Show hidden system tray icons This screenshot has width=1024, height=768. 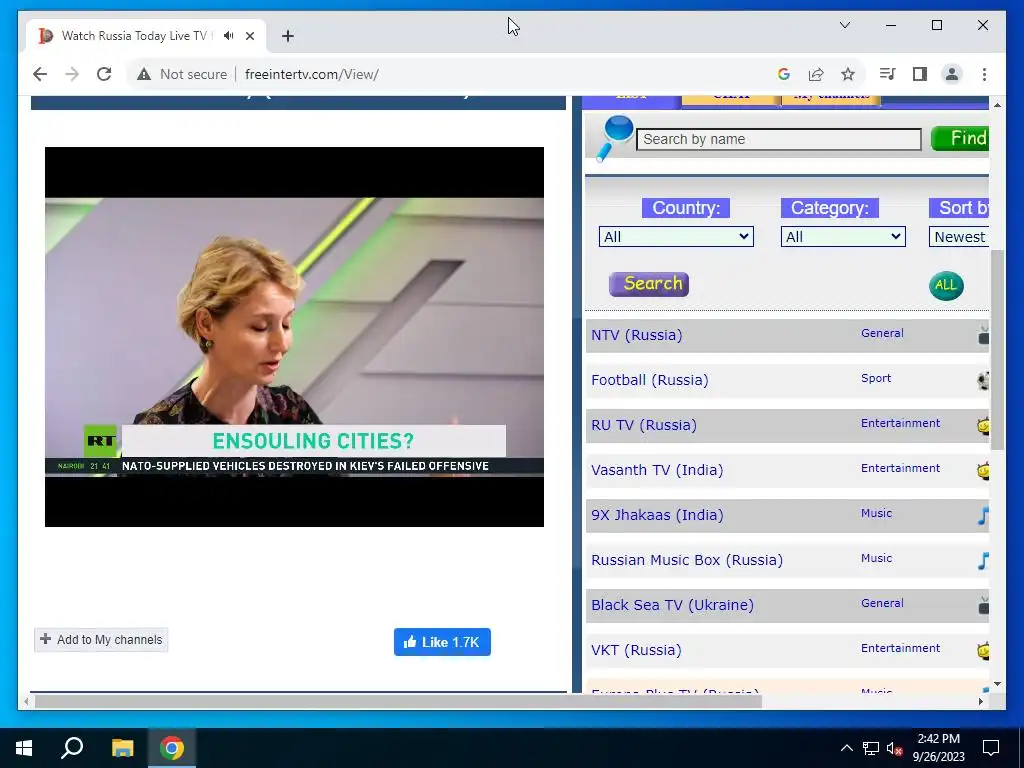coord(846,748)
